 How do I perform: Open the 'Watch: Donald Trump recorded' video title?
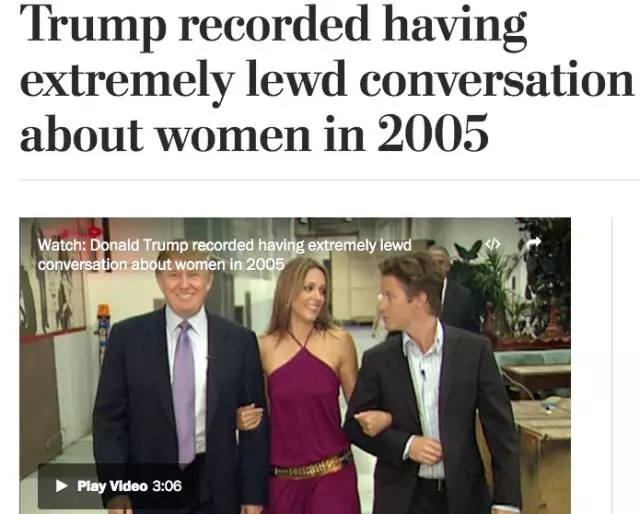(224, 245)
